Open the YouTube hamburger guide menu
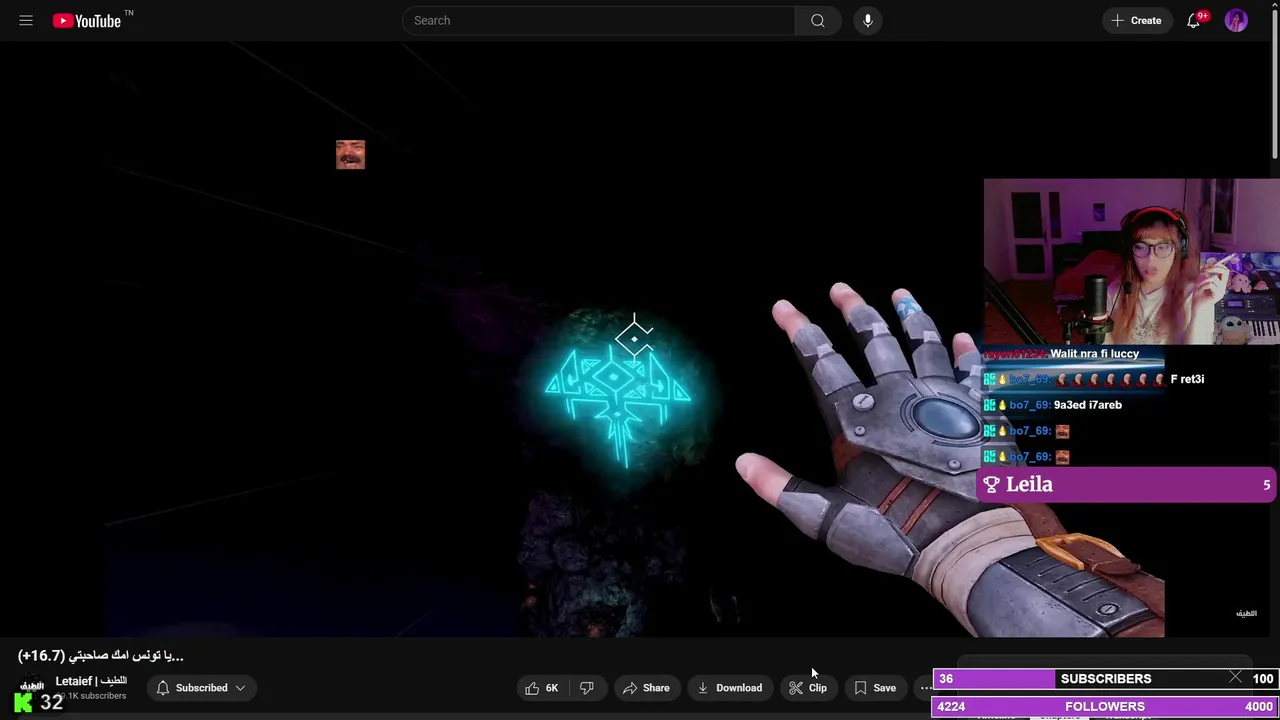Viewport: 1280px width, 720px height. tap(26, 20)
